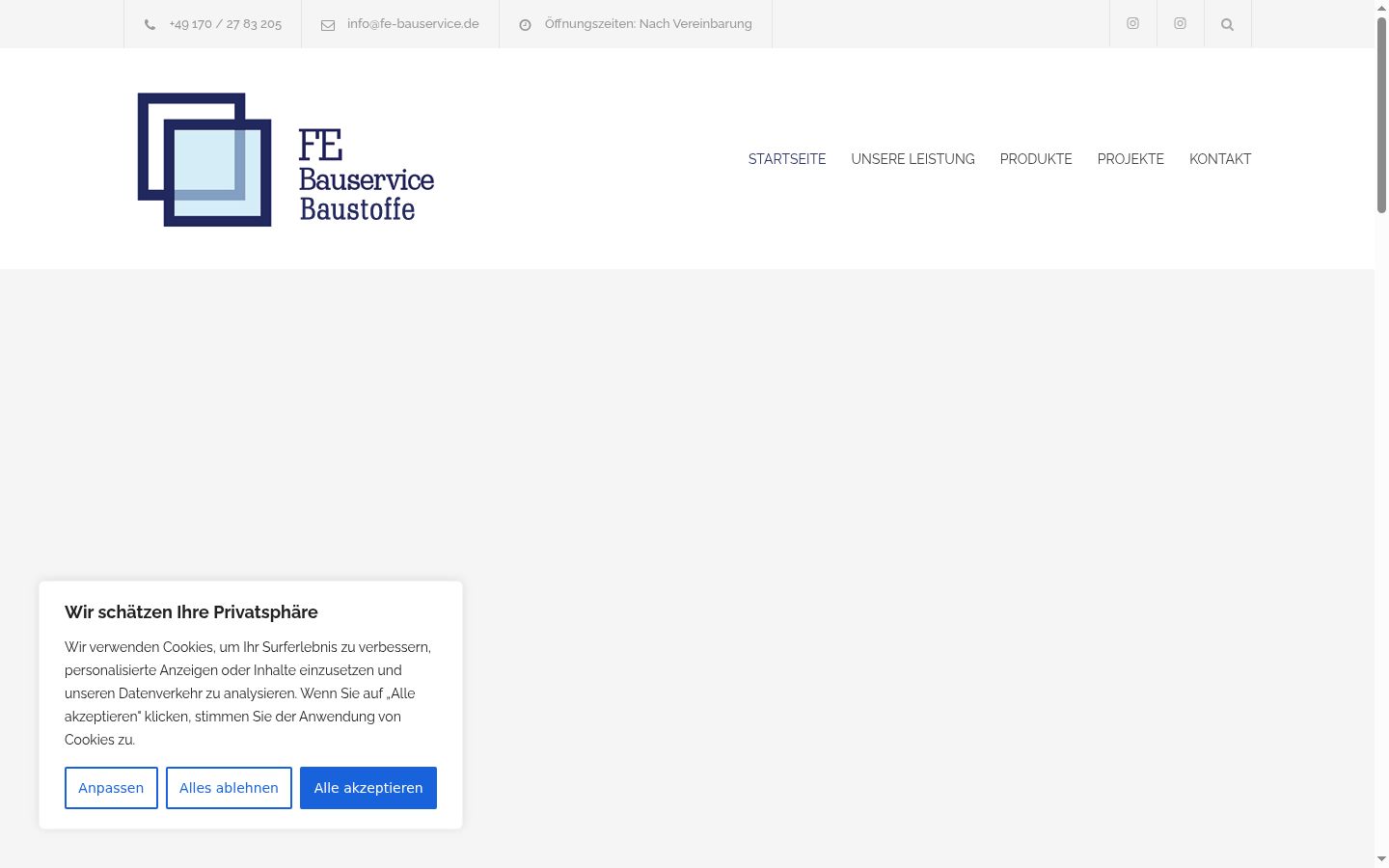Open the Kontakt menu item
1389x868 pixels.
tap(1220, 159)
